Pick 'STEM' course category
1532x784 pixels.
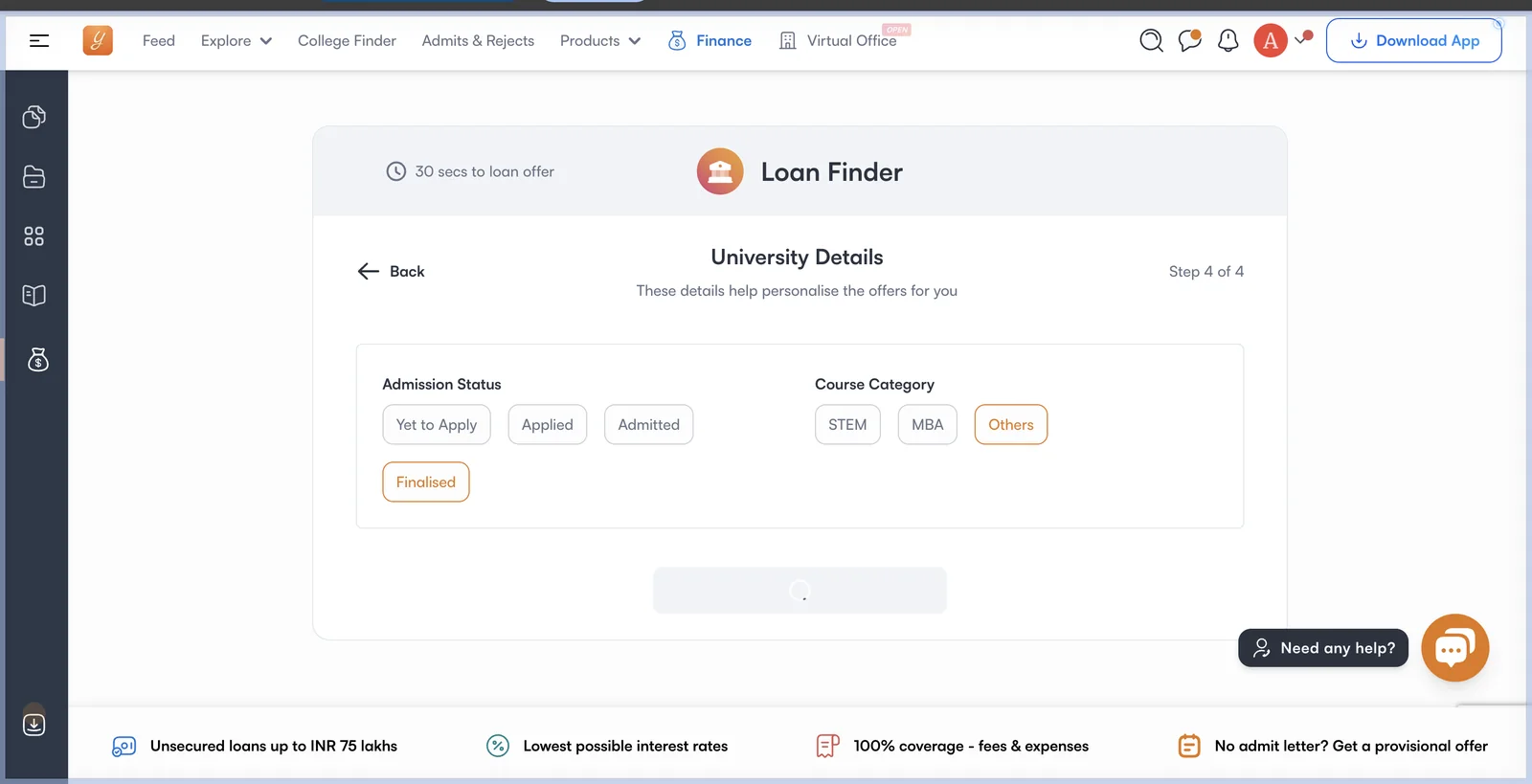(847, 425)
